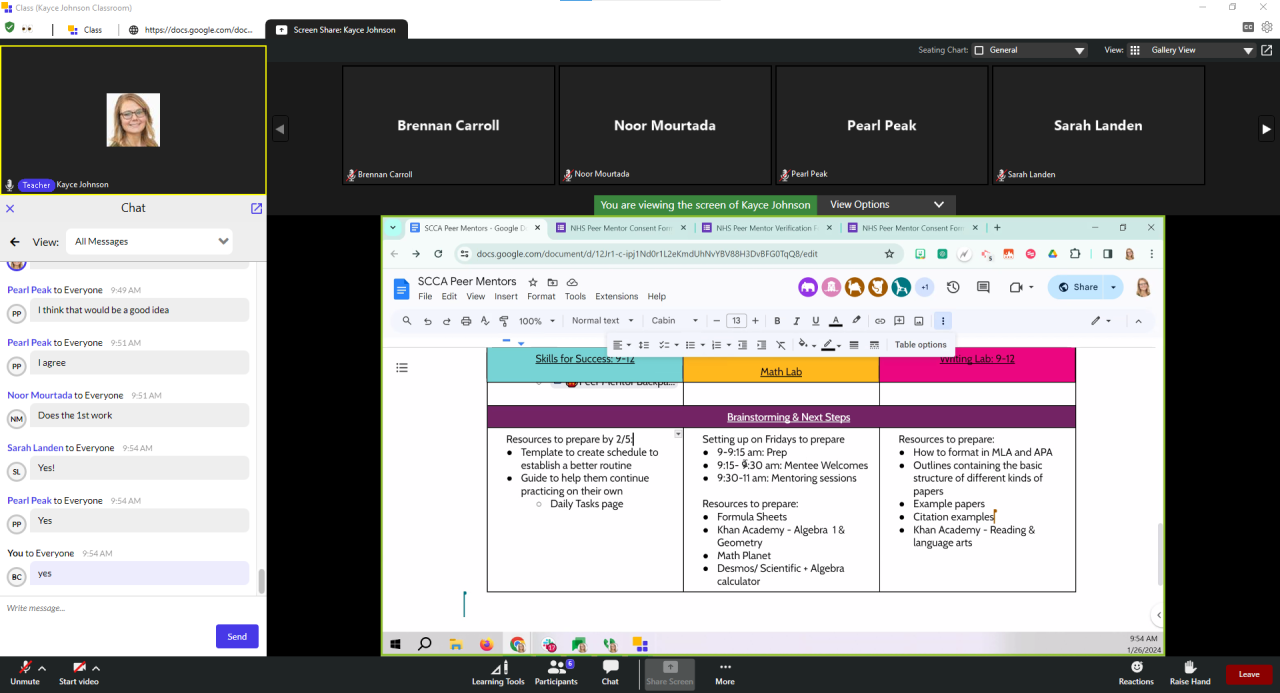1280x693 pixels.
Task: Expand the All Messages view dropdown
Action: [x=150, y=241]
